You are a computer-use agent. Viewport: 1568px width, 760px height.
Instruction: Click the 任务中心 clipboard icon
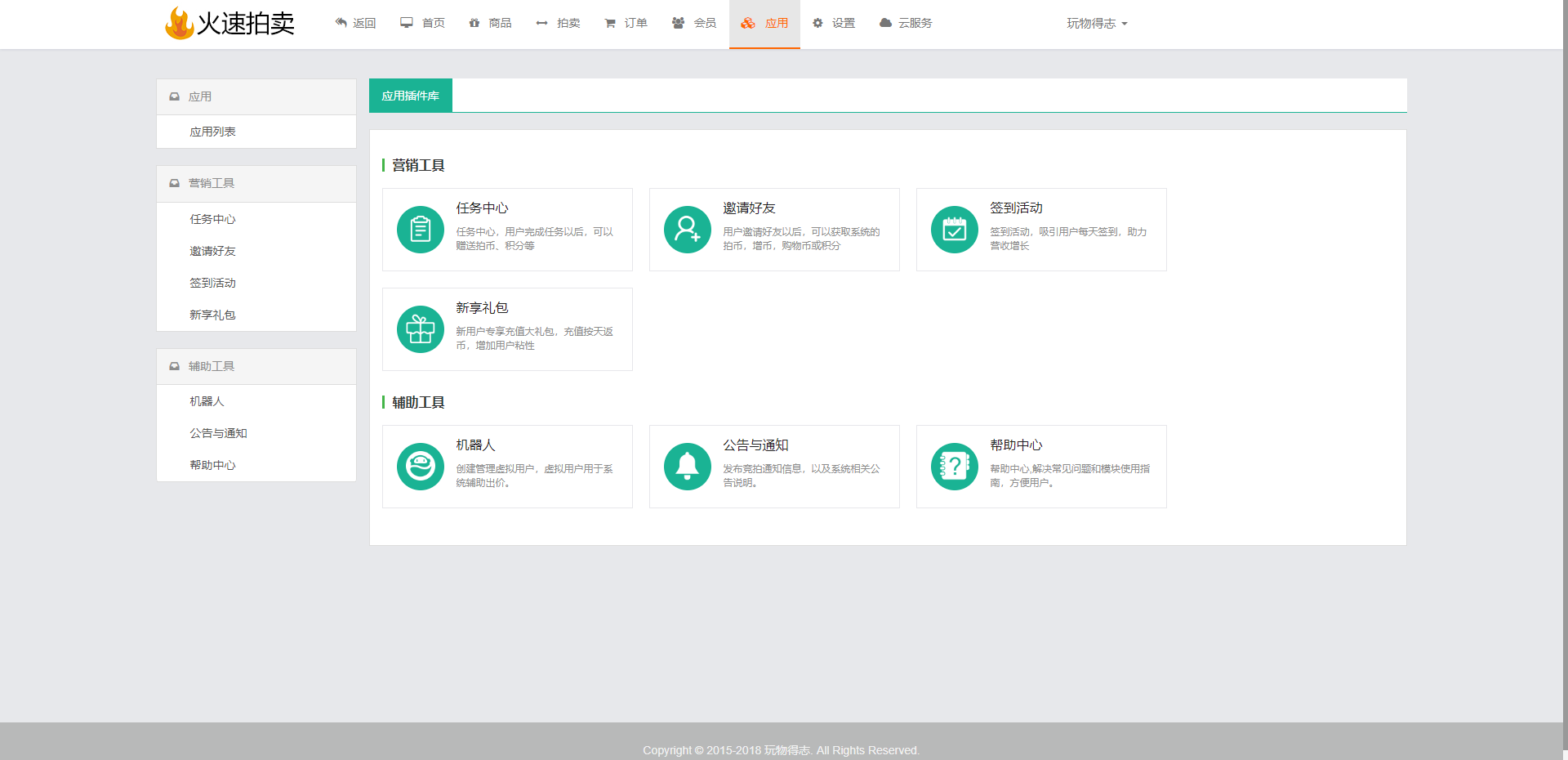[421, 230]
